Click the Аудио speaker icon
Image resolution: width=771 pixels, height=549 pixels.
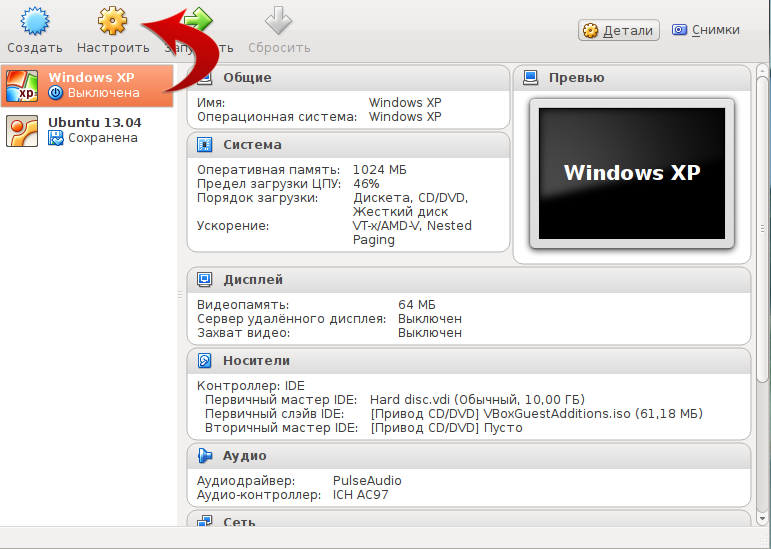coord(205,456)
